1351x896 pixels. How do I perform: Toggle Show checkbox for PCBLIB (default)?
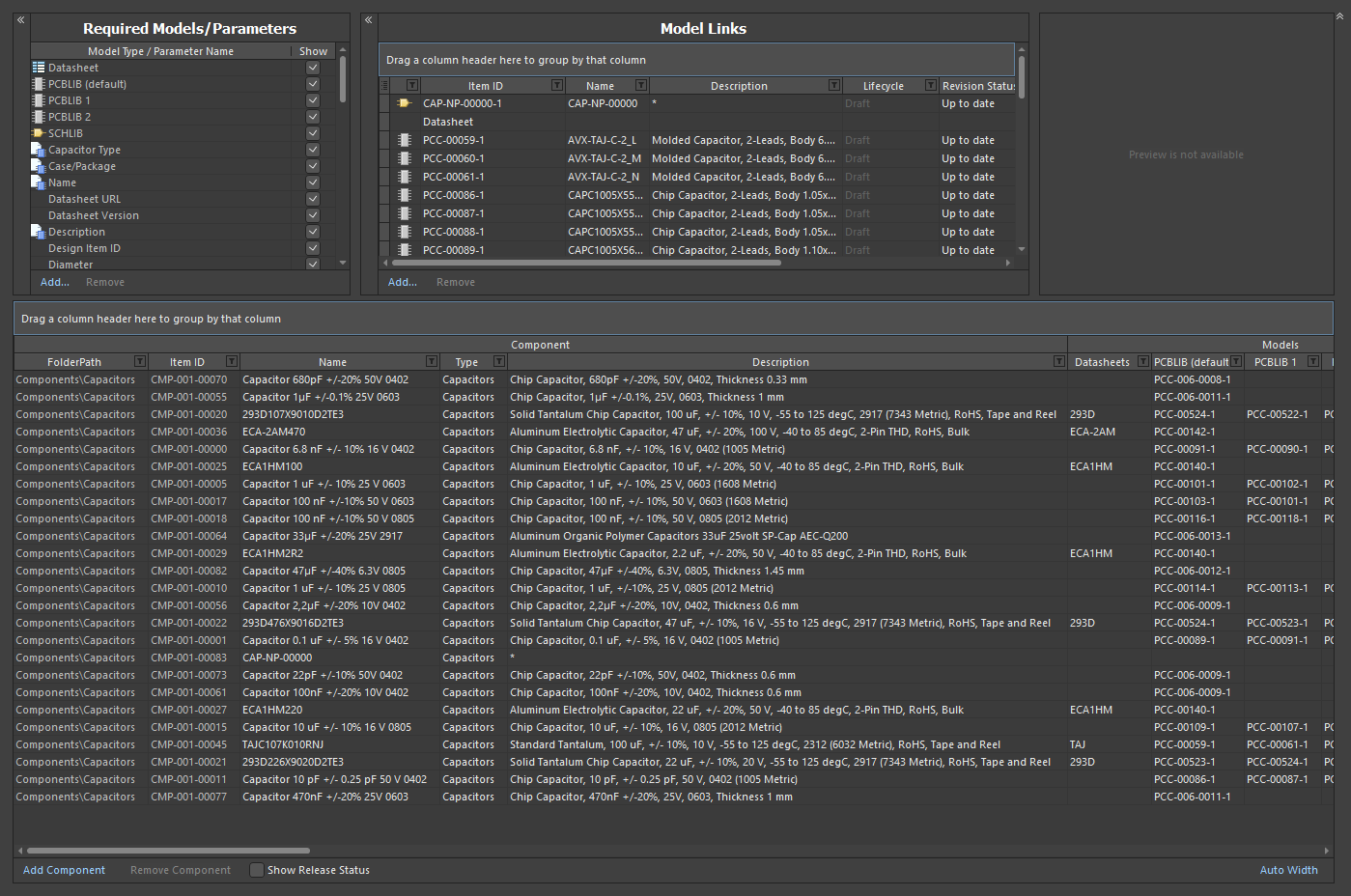(313, 84)
